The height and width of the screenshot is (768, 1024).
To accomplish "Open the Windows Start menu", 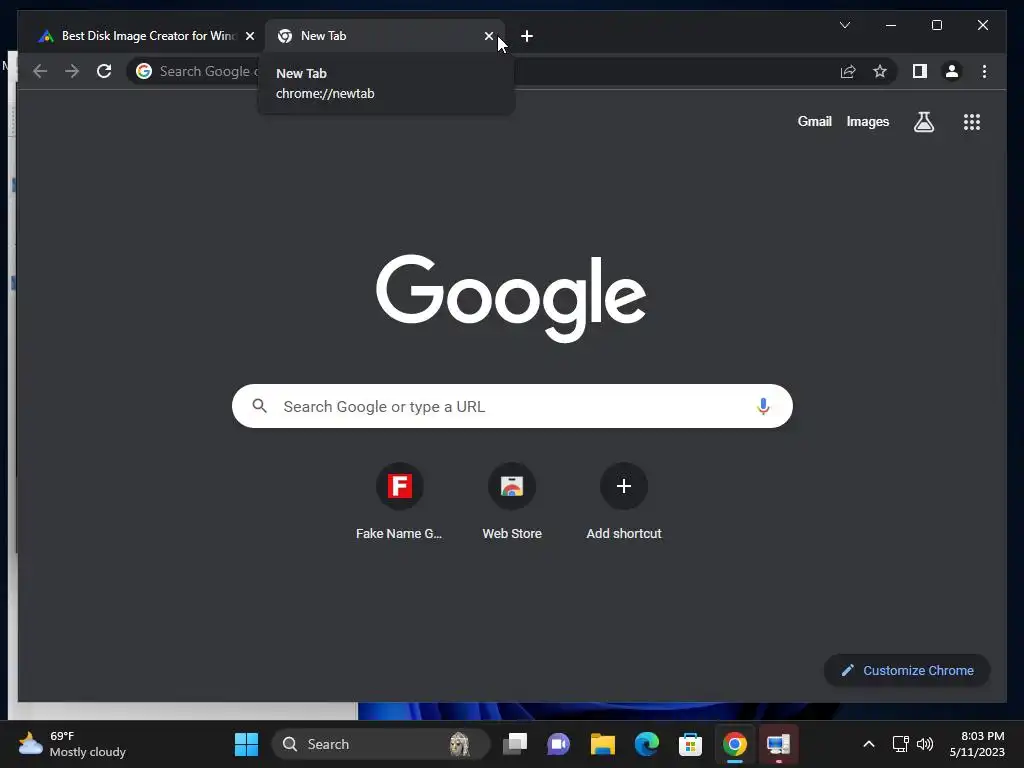I will click(246, 744).
